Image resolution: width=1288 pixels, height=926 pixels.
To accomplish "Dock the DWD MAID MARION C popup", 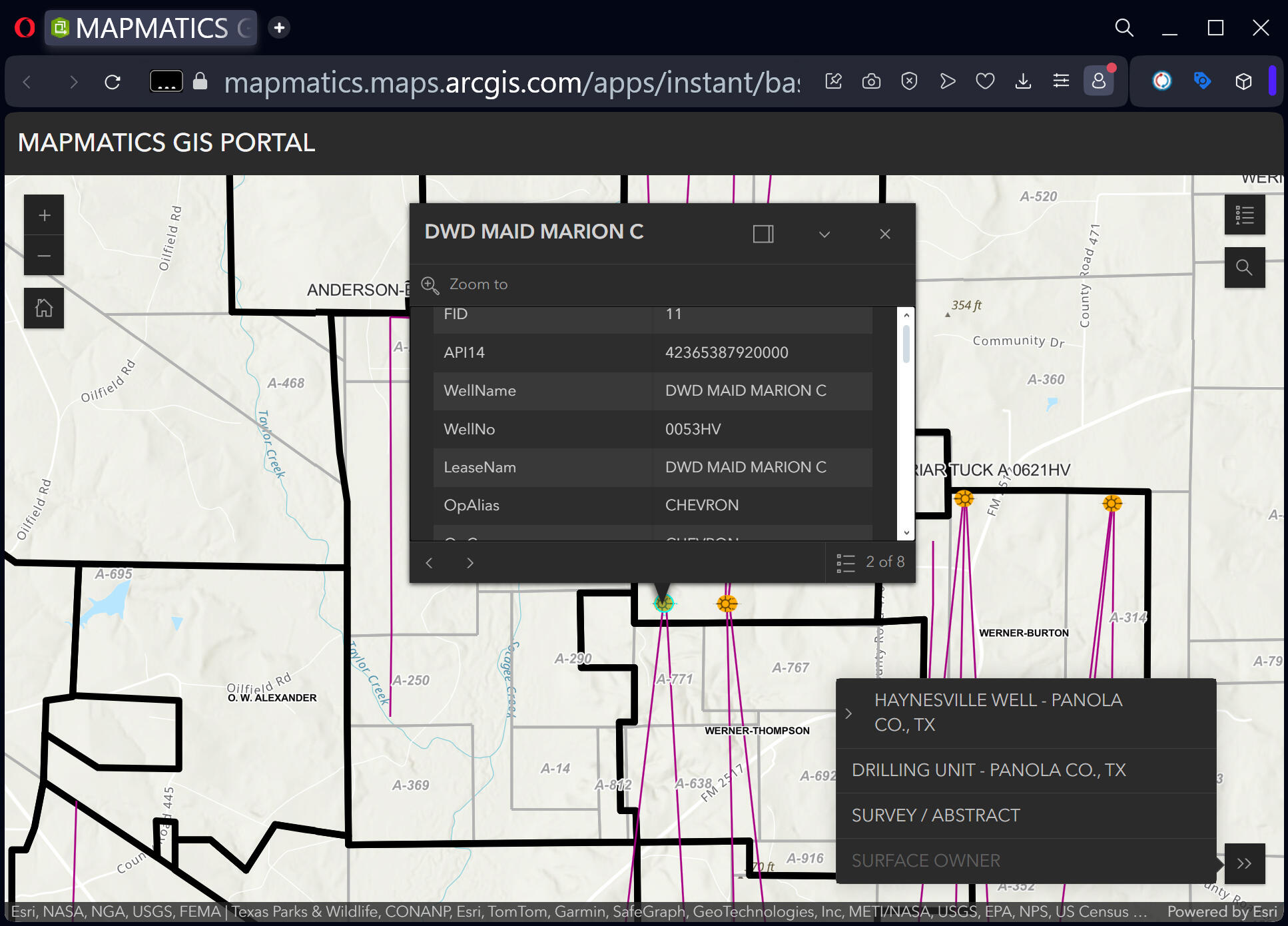I will coord(763,234).
